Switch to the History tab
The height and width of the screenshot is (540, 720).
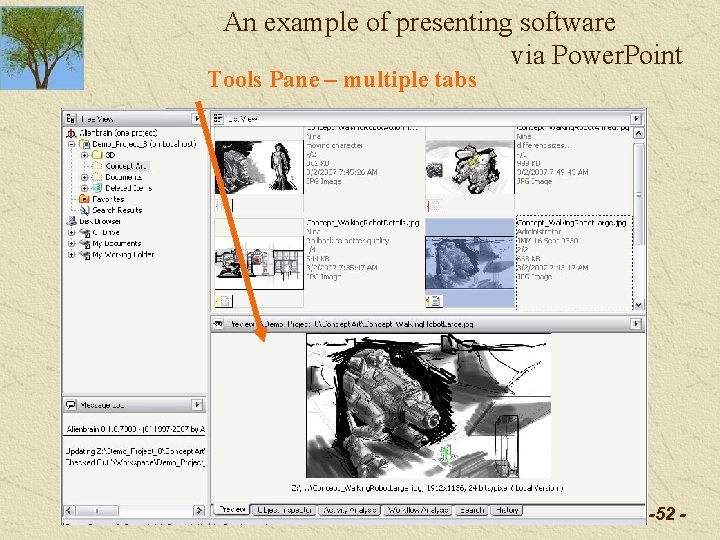pos(506,510)
